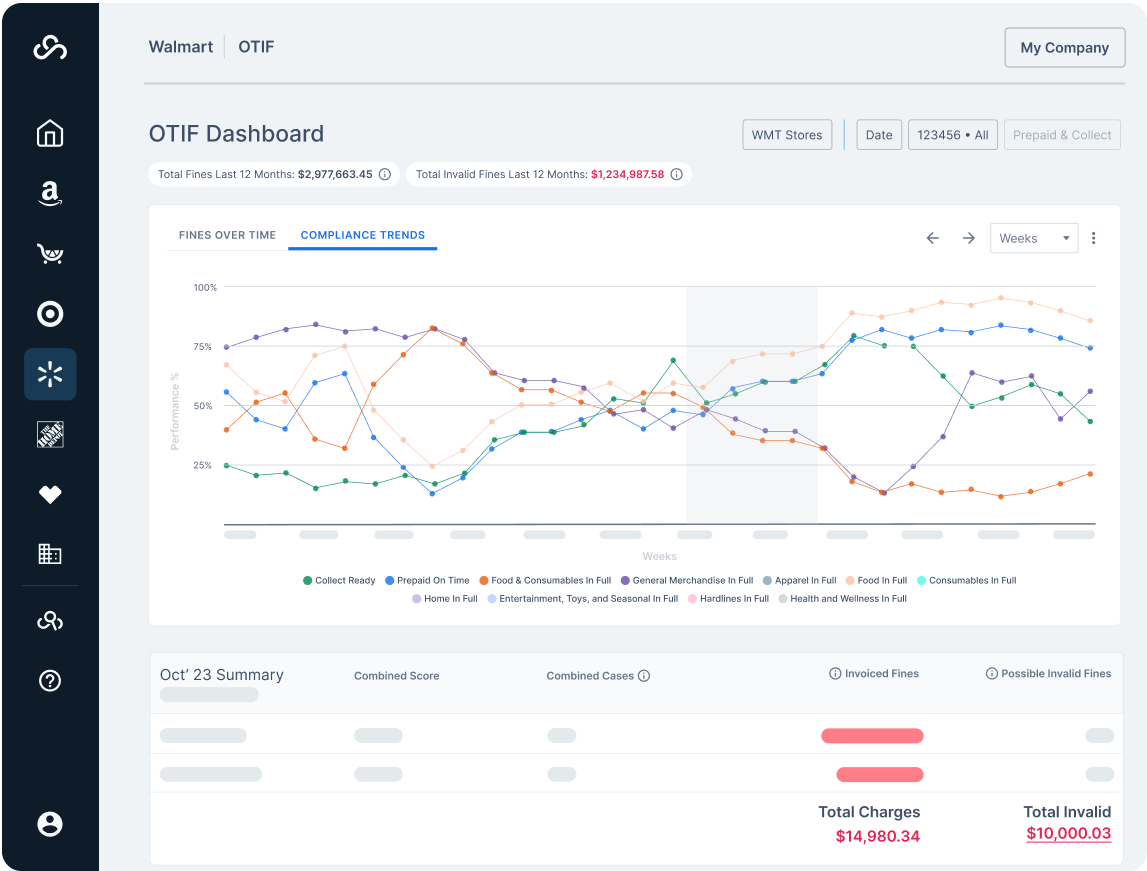Open the Date filter selector
Viewport: 1147px width, 871px height.
[x=878, y=134]
